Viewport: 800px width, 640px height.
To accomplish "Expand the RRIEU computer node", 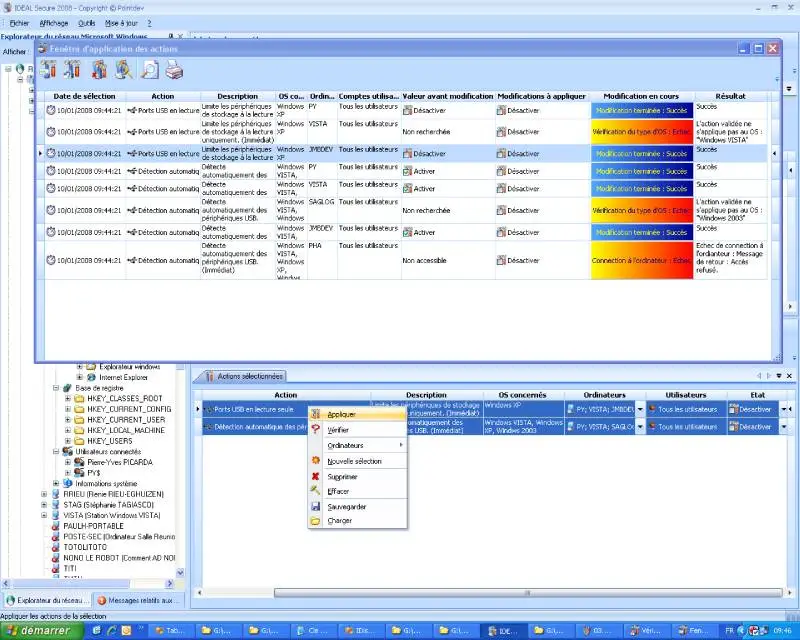I will (x=44, y=494).
